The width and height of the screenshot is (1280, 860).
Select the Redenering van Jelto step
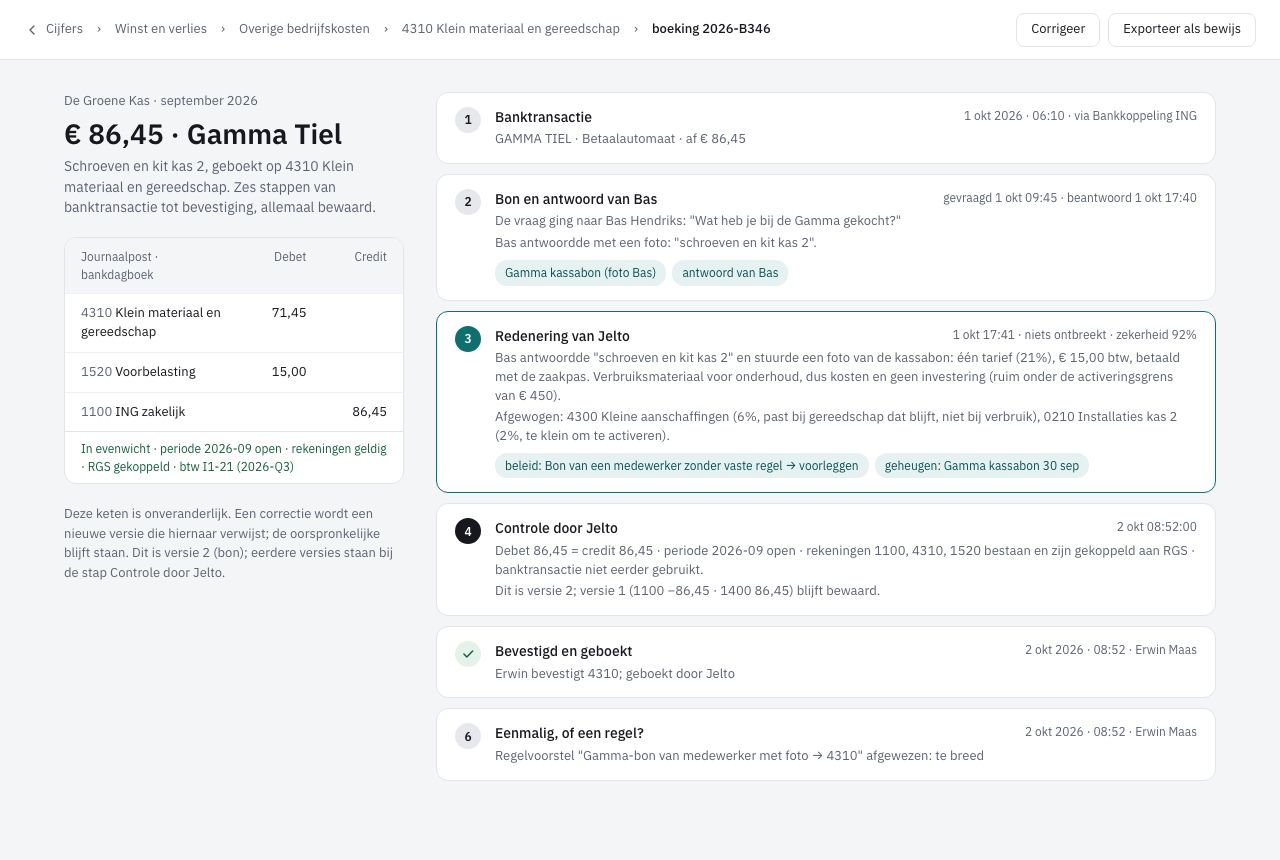pos(562,336)
